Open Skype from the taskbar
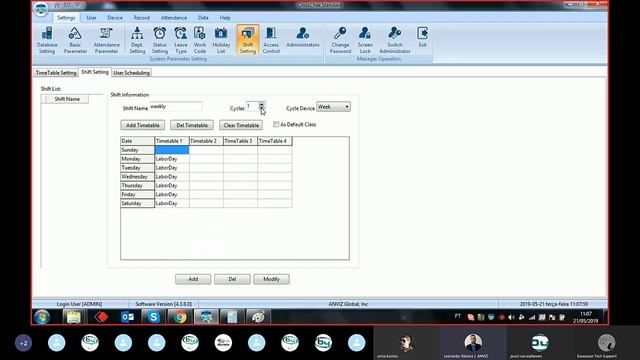The image size is (640, 360). [153, 317]
